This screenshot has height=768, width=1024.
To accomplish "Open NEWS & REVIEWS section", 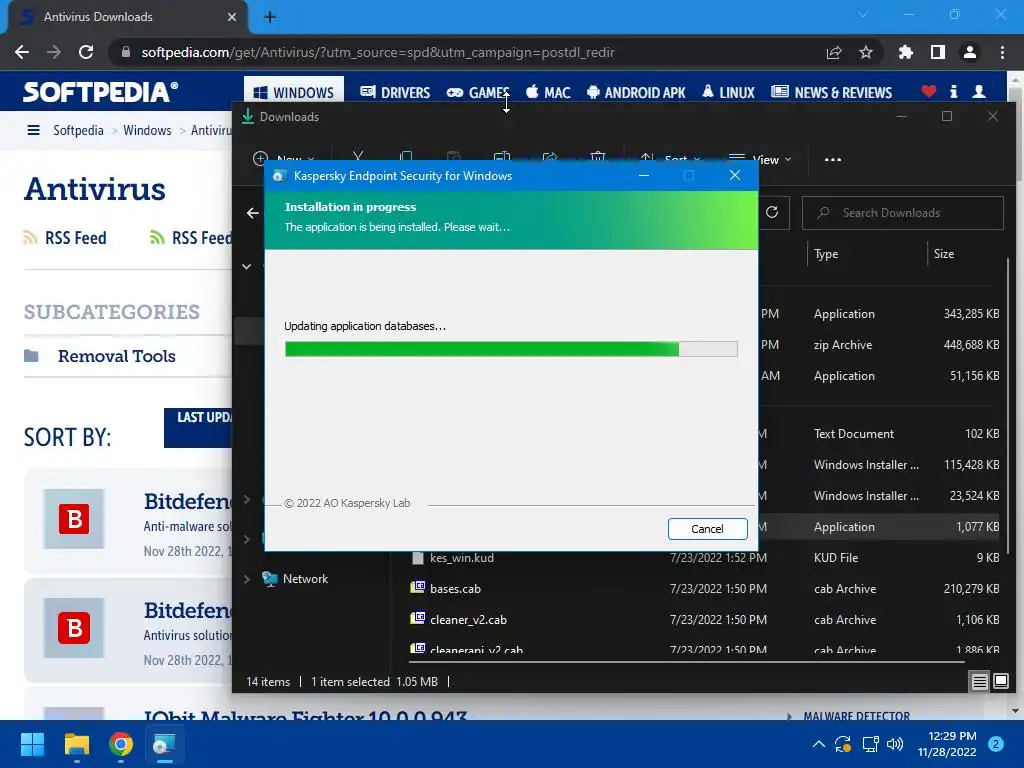I will tap(831, 92).
